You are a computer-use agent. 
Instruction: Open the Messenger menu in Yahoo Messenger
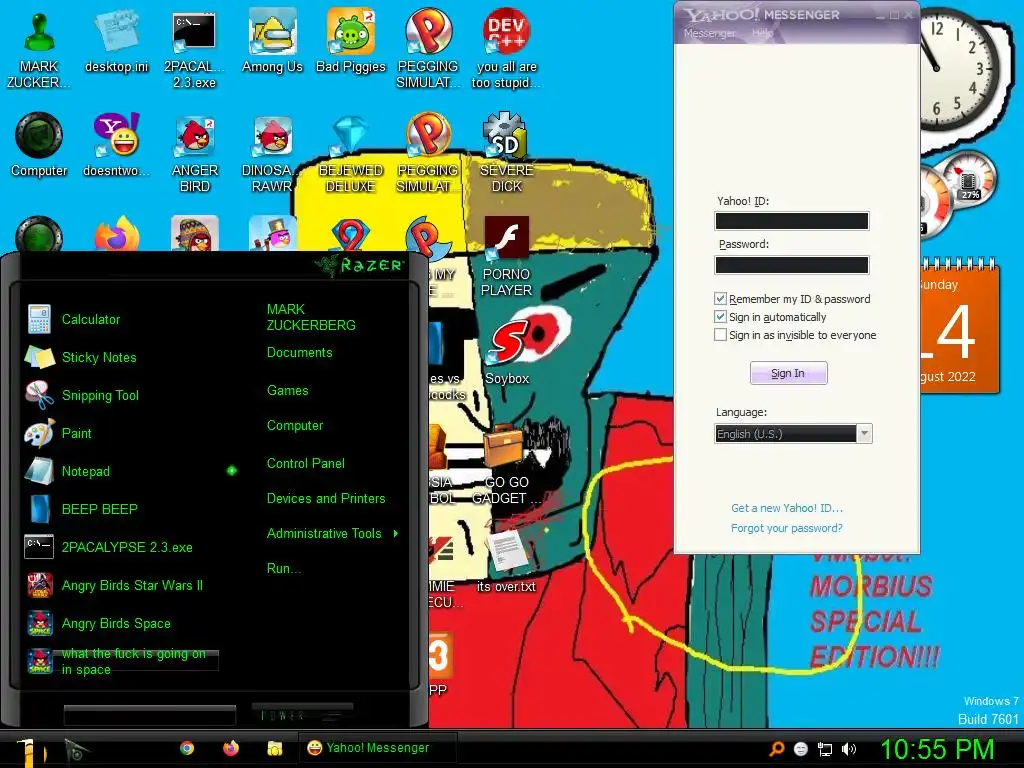[x=709, y=33]
